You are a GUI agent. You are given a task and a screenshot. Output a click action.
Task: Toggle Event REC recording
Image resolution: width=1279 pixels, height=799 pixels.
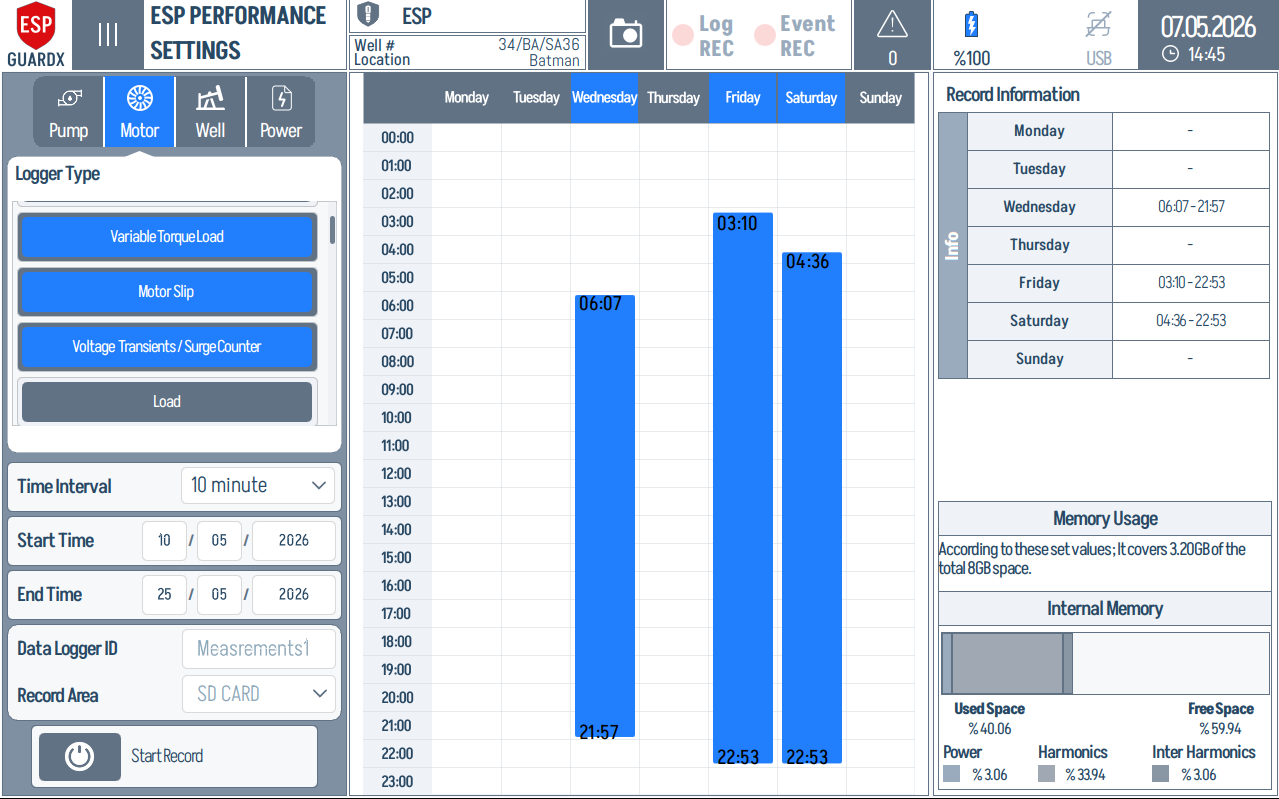point(794,35)
